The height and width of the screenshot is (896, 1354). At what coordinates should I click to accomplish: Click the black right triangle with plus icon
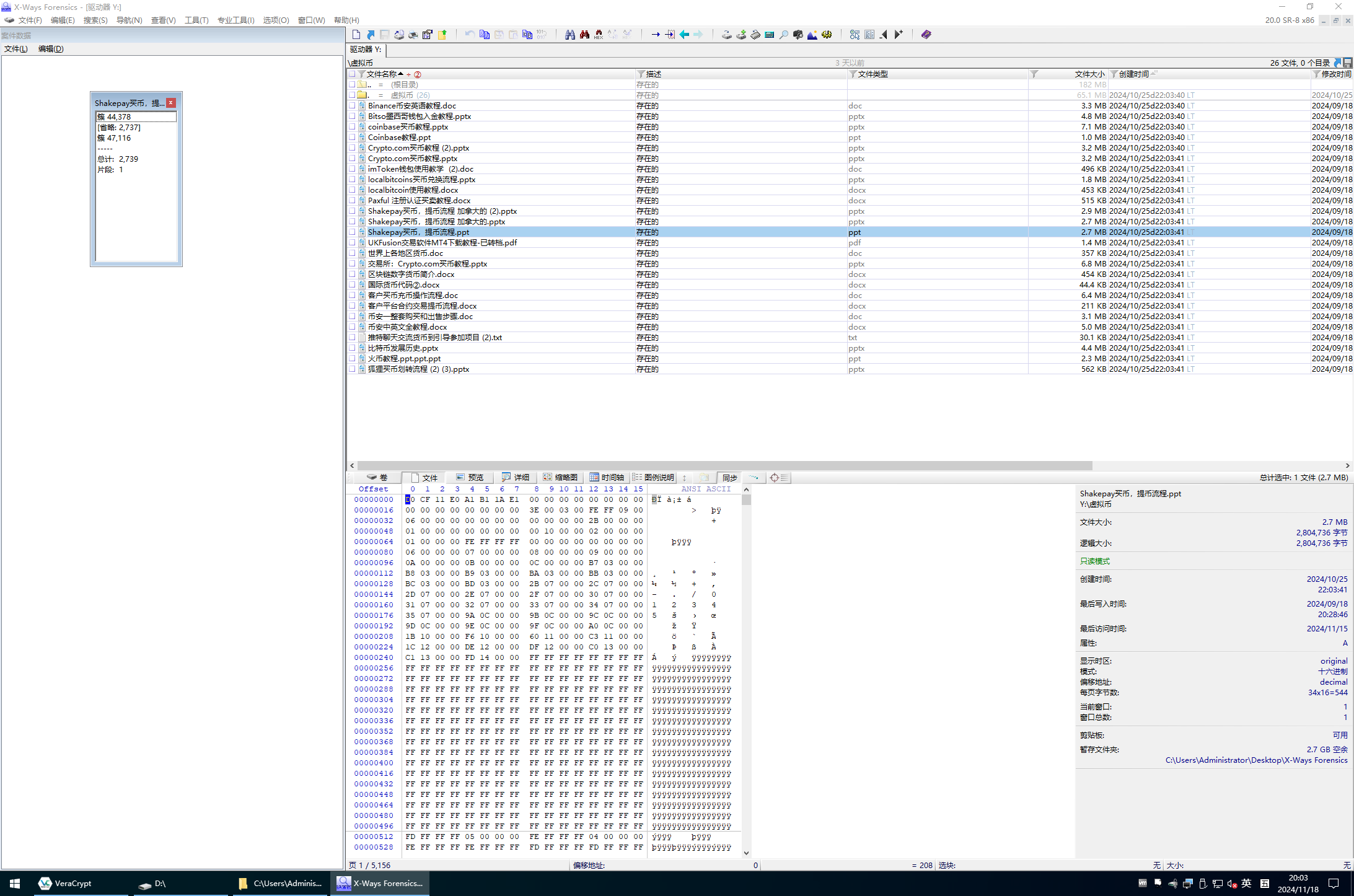(899, 35)
